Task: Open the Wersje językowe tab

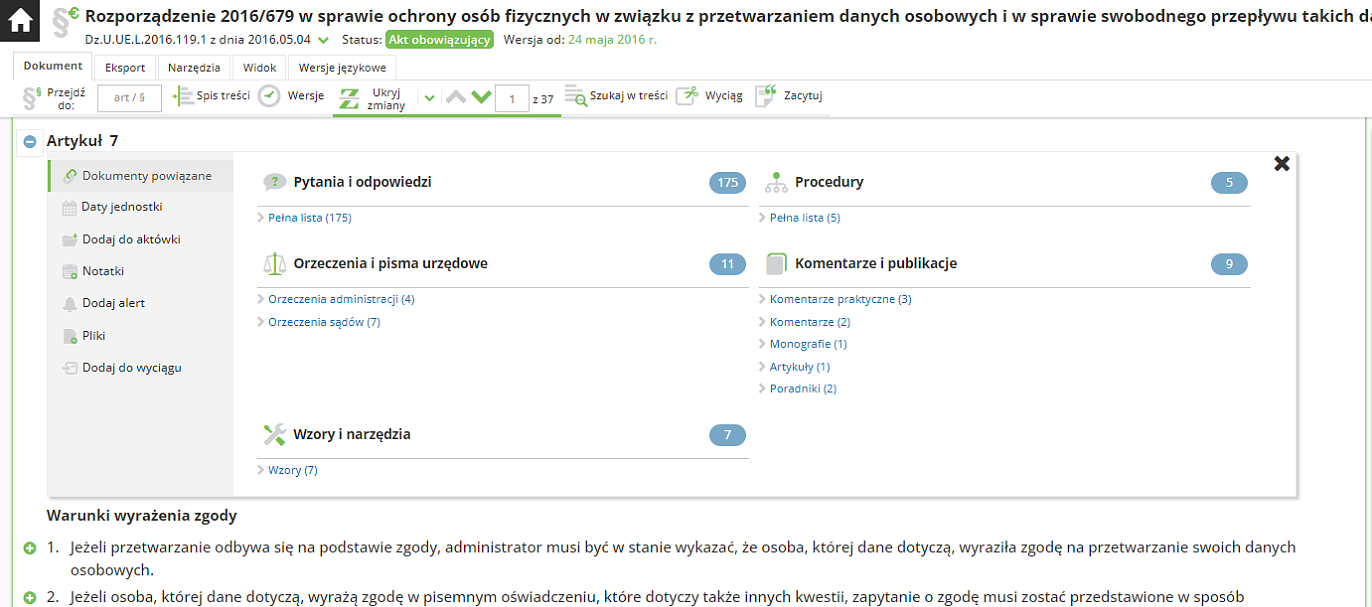Action: [342, 68]
